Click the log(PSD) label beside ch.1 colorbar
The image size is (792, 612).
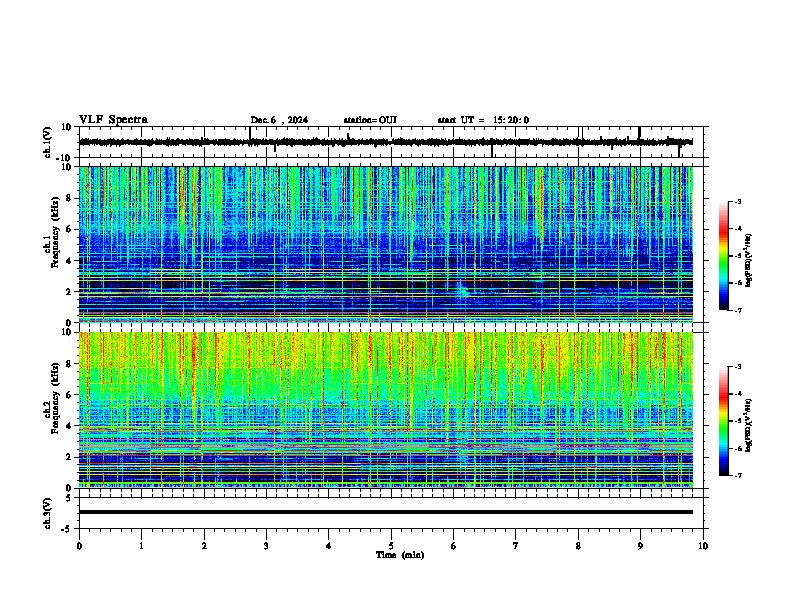click(x=749, y=260)
